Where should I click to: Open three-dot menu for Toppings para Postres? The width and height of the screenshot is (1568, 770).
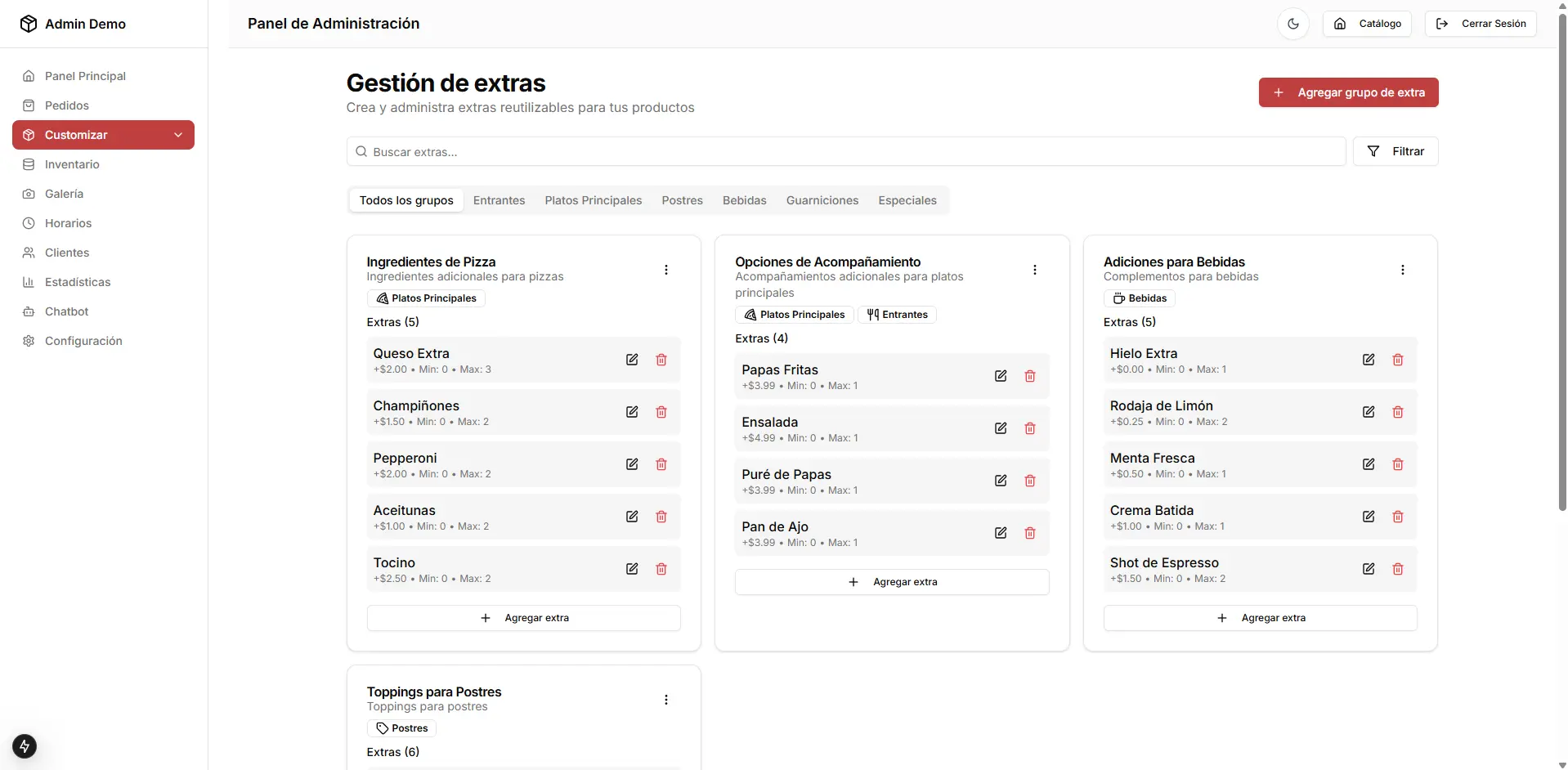tap(666, 700)
